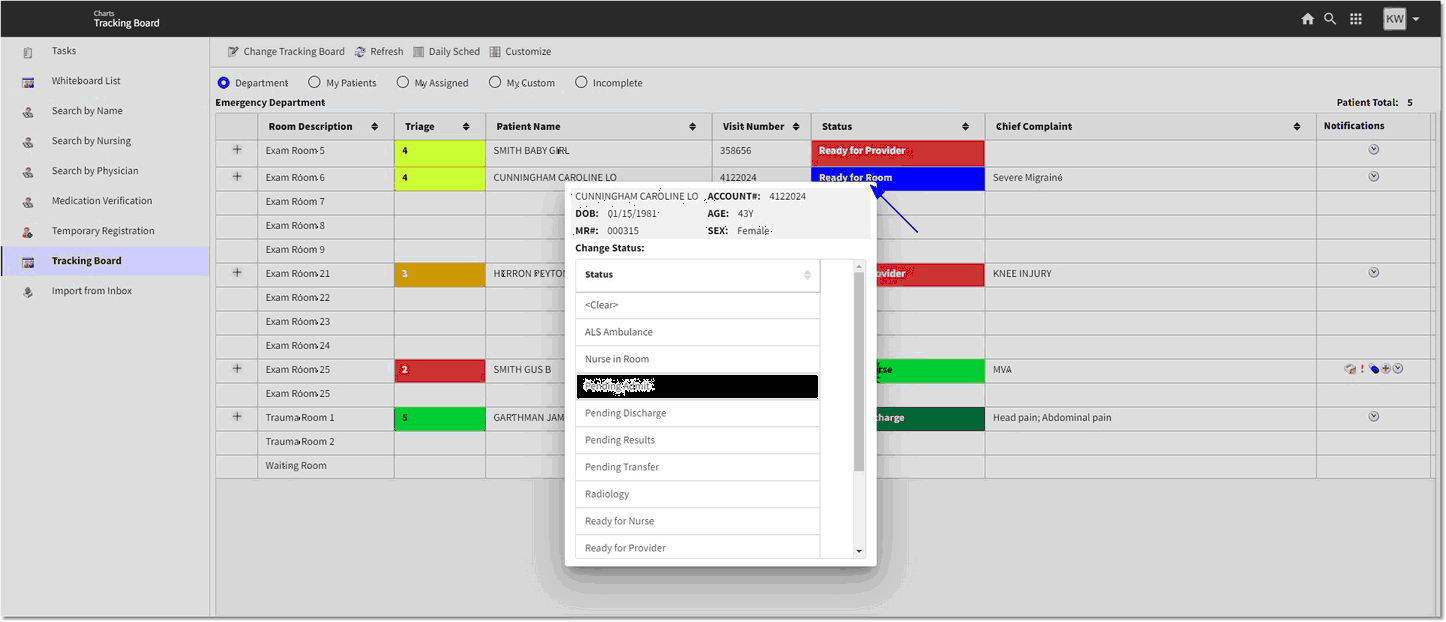Click status list scrollbar down arrow
The height and width of the screenshot is (622, 1446).
[x=859, y=551]
